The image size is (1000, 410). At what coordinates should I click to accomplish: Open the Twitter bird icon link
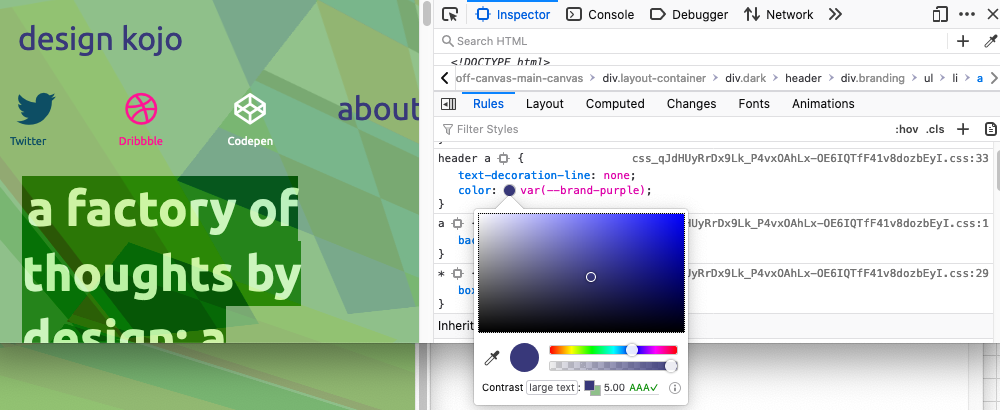36,108
